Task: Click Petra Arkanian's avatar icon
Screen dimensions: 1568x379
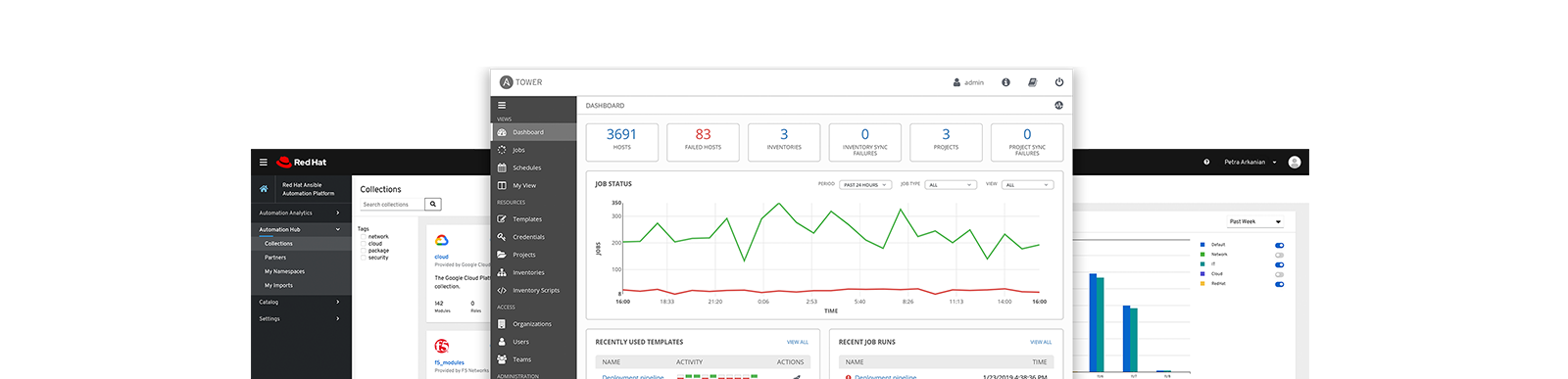Action: pyautogui.click(x=1295, y=163)
